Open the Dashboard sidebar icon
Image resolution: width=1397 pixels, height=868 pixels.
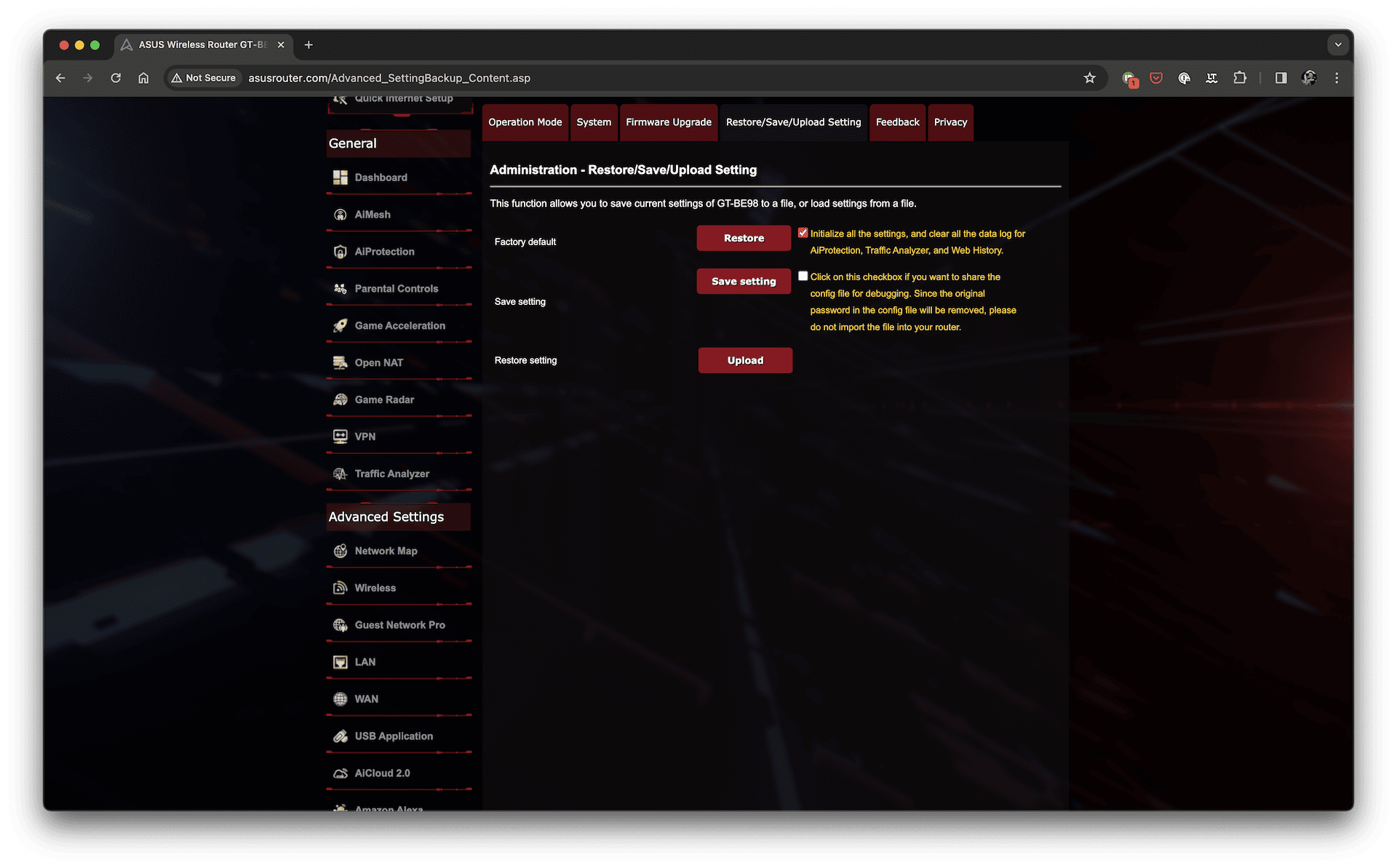340,178
